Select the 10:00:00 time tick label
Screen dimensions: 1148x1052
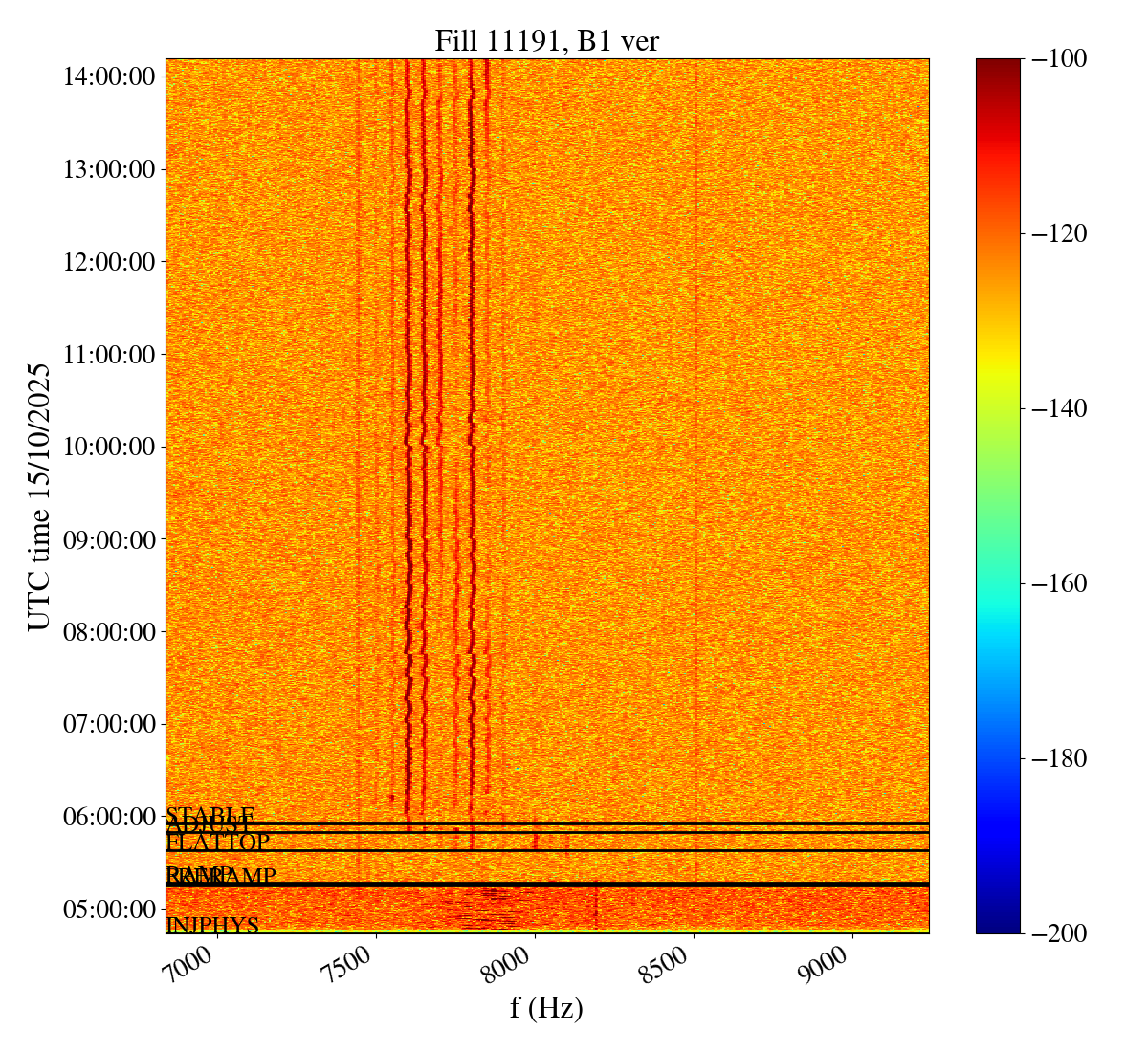click(109, 447)
